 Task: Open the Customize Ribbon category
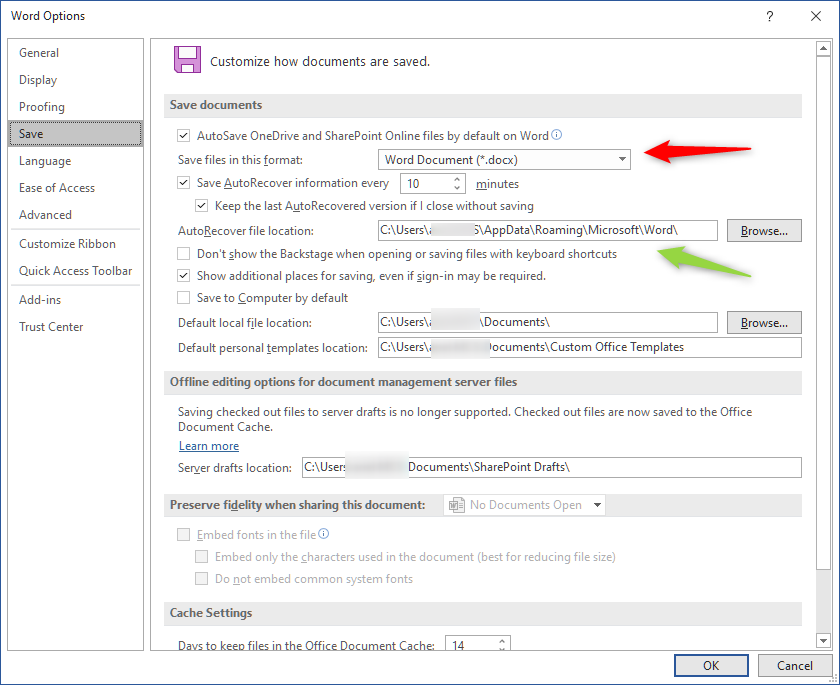click(76, 244)
